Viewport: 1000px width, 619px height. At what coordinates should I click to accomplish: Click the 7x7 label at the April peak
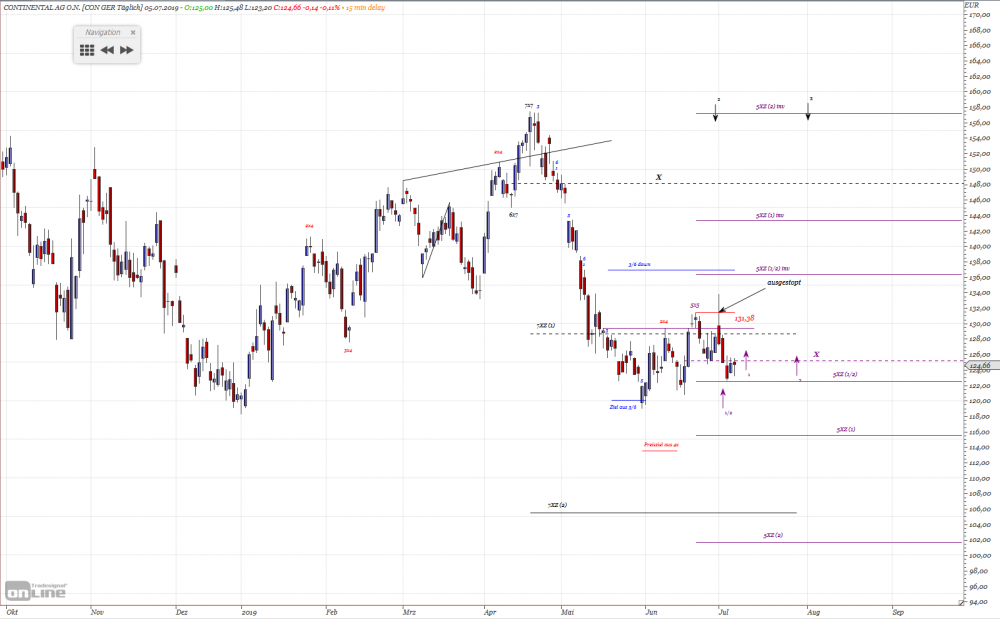tap(529, 105)
